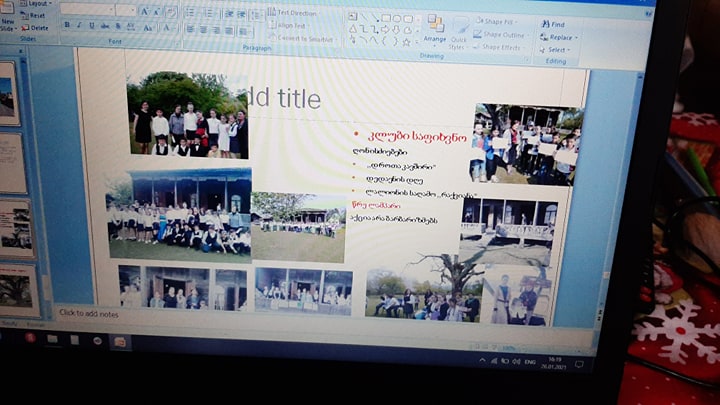Select the Rectangle shape

pyautogui.click(x=386, y=18)
